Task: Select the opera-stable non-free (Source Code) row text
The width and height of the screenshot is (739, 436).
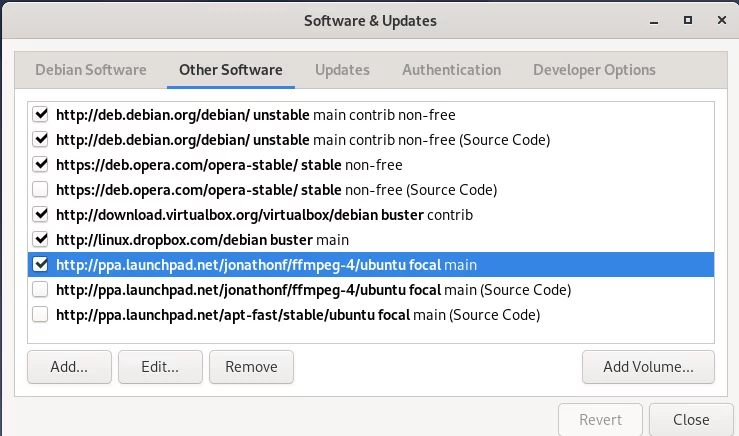Action: (277, 190)
